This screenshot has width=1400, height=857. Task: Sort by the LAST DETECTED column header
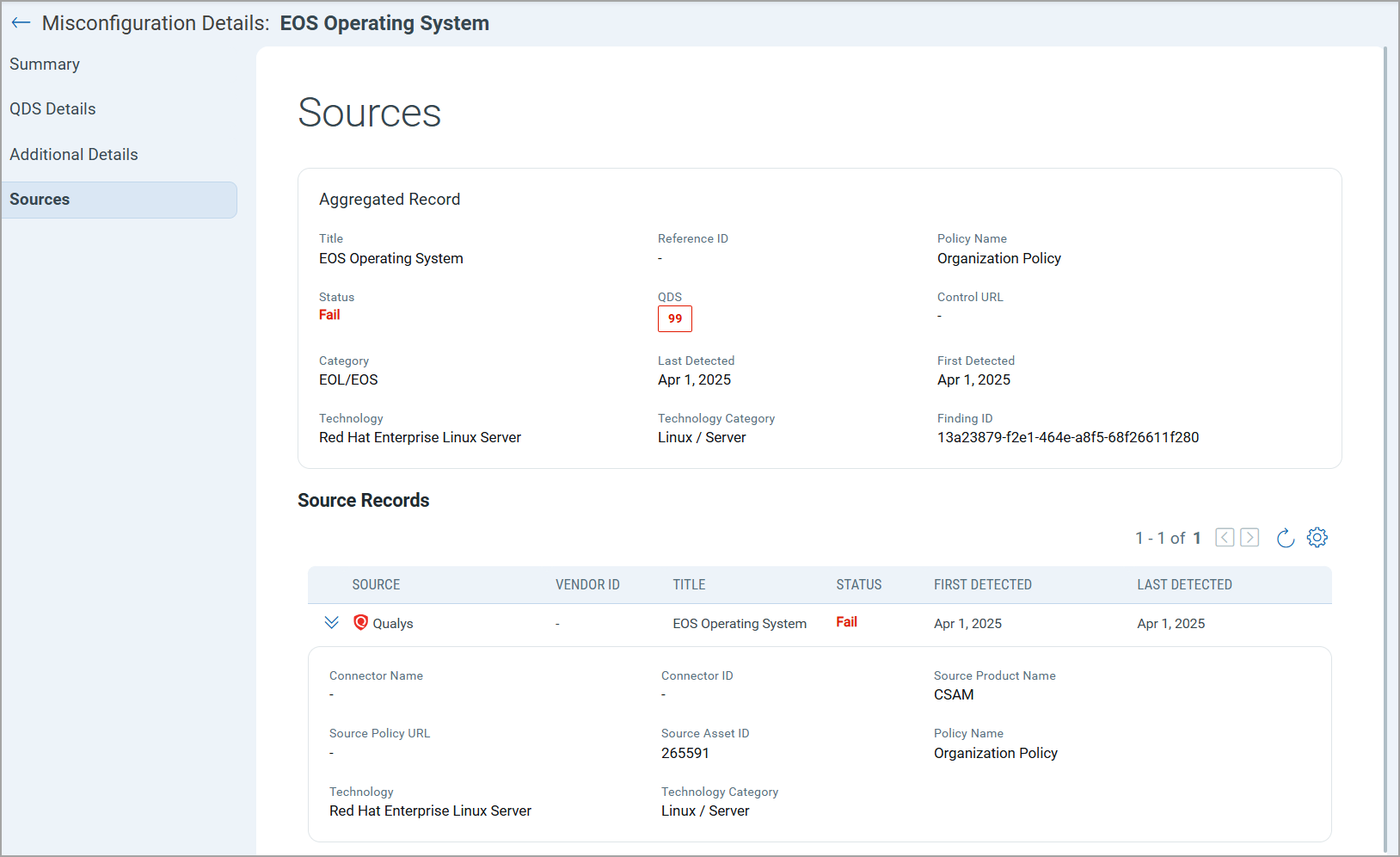point(1184,585)
